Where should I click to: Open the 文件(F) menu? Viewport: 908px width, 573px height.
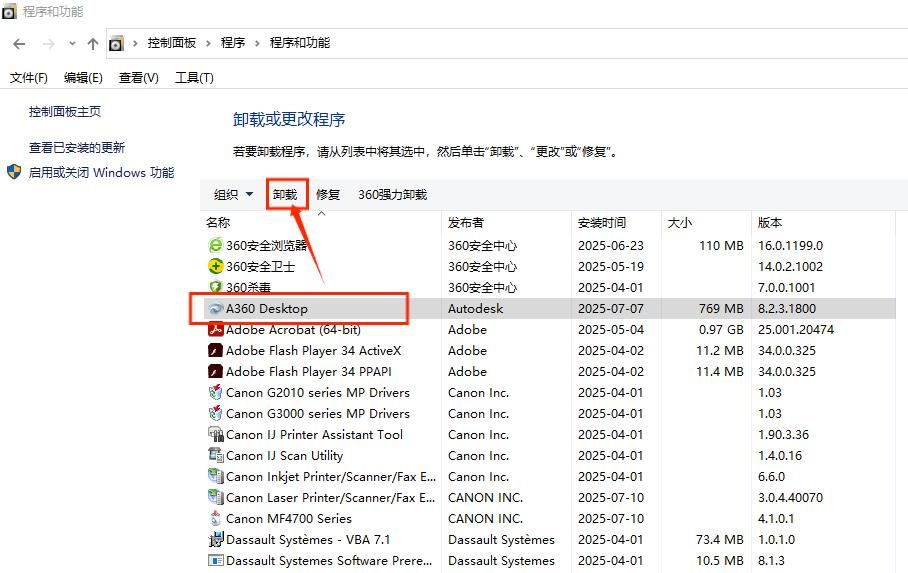pos(28,78)
